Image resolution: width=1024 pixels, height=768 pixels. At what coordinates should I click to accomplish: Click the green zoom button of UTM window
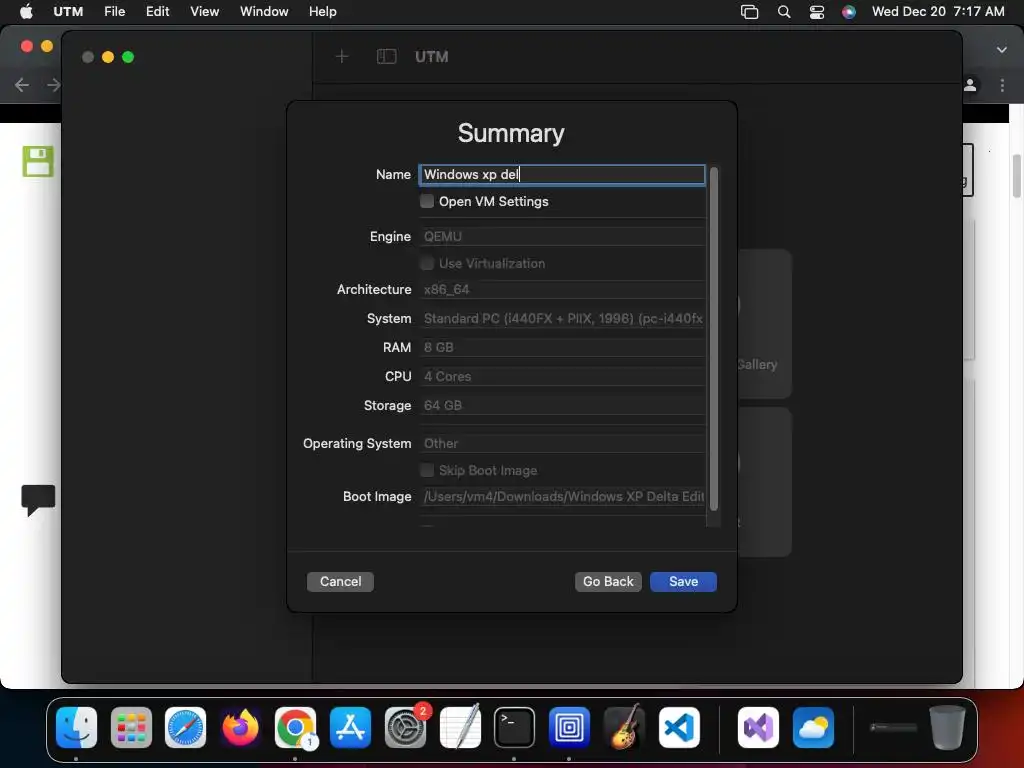point(128,57)
